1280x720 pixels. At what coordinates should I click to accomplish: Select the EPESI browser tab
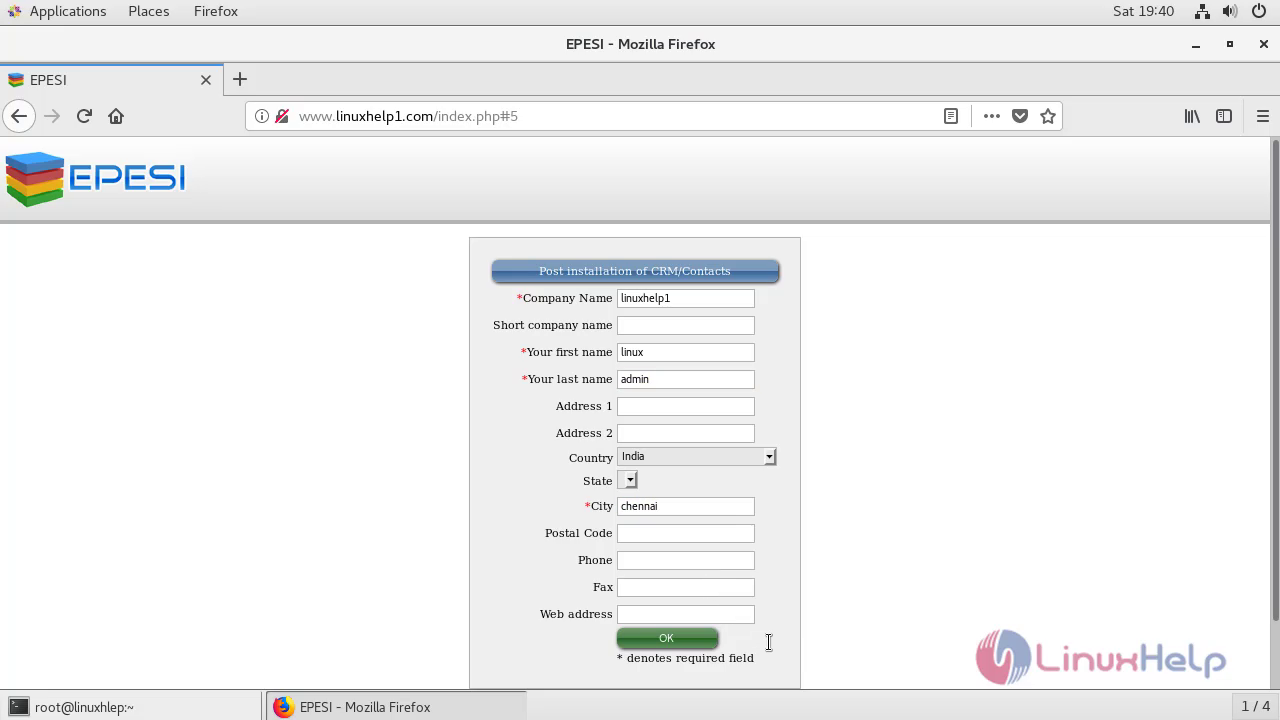[110, 80]
